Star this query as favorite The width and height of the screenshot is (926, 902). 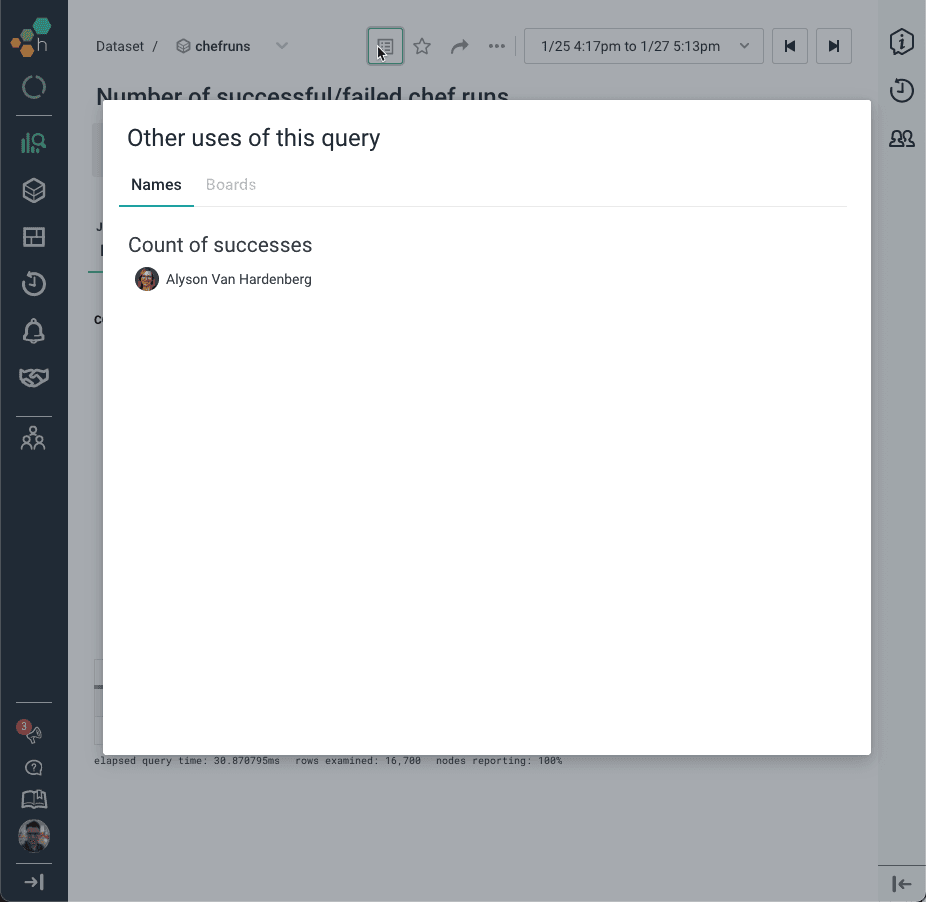[422, 46]
